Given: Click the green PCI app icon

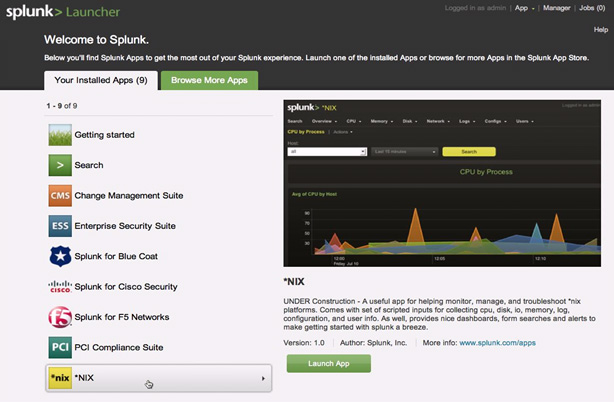Looking at the screenshot, I should 60,347.
